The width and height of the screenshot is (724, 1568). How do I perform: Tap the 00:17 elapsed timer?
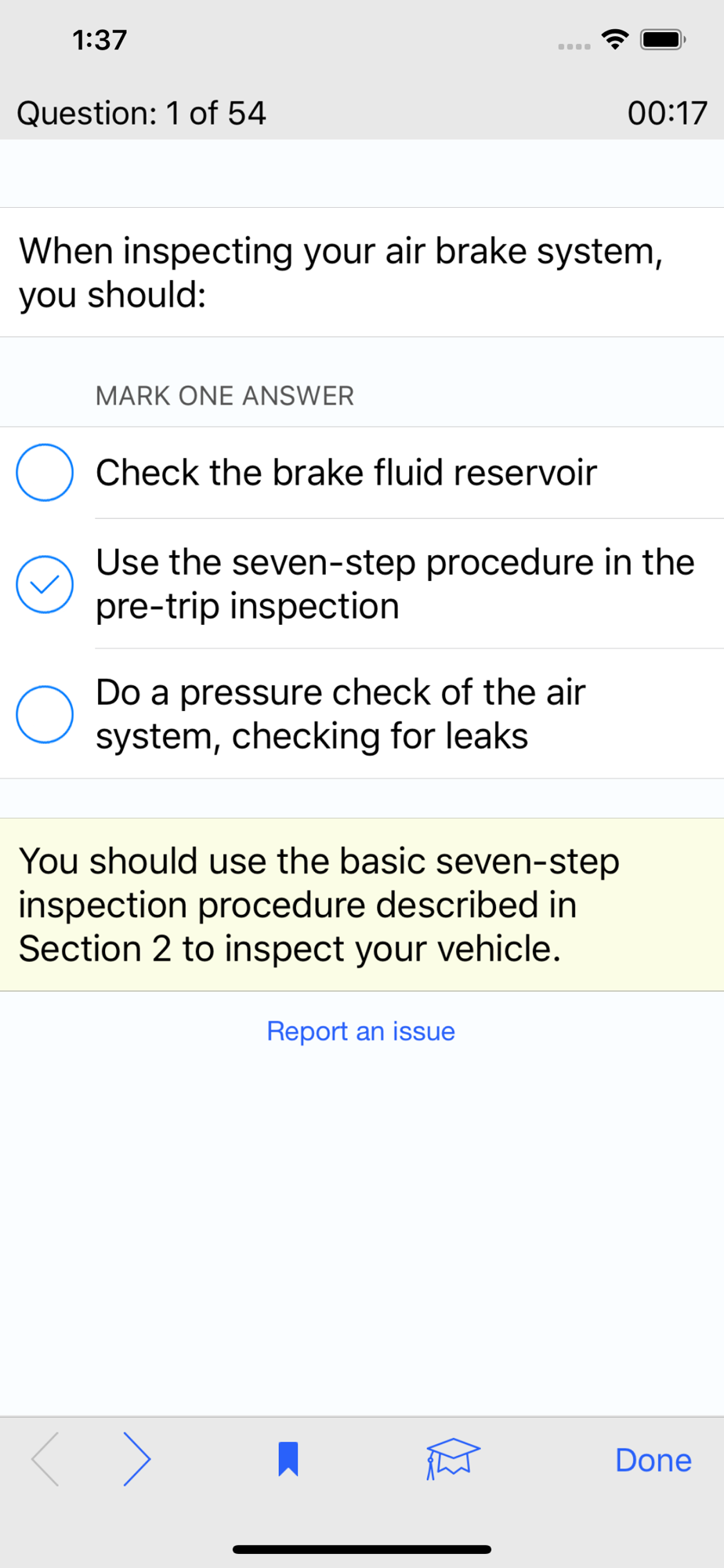pos(668,113)
